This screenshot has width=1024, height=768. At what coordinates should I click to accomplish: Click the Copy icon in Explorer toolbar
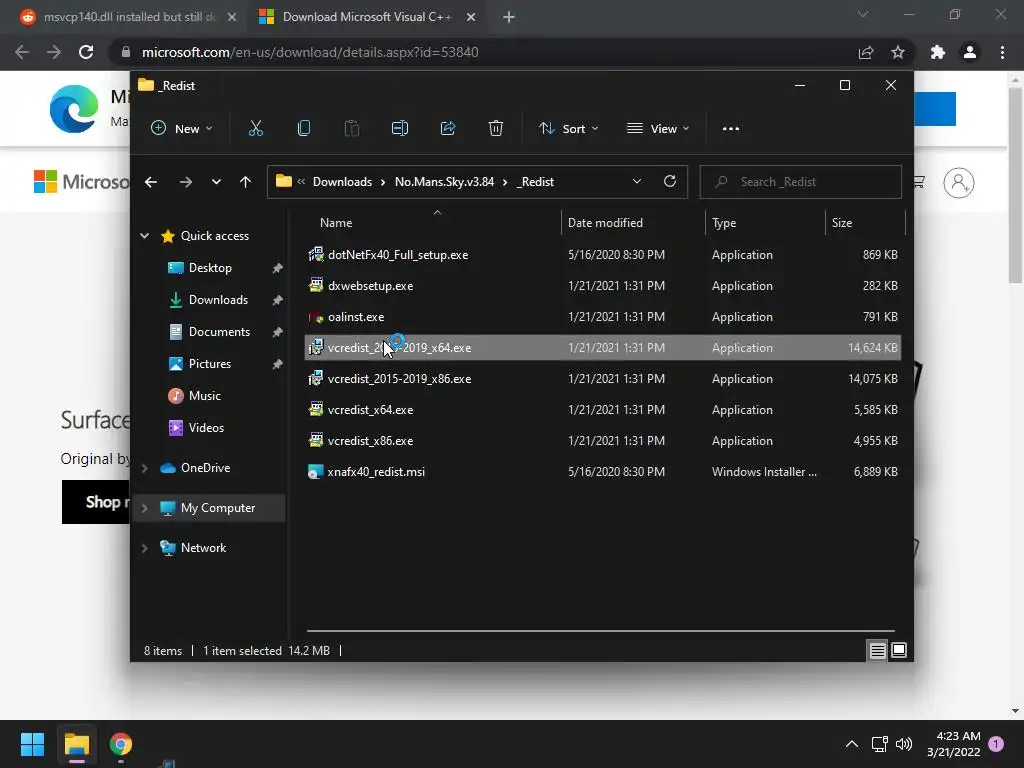[304, 129]
